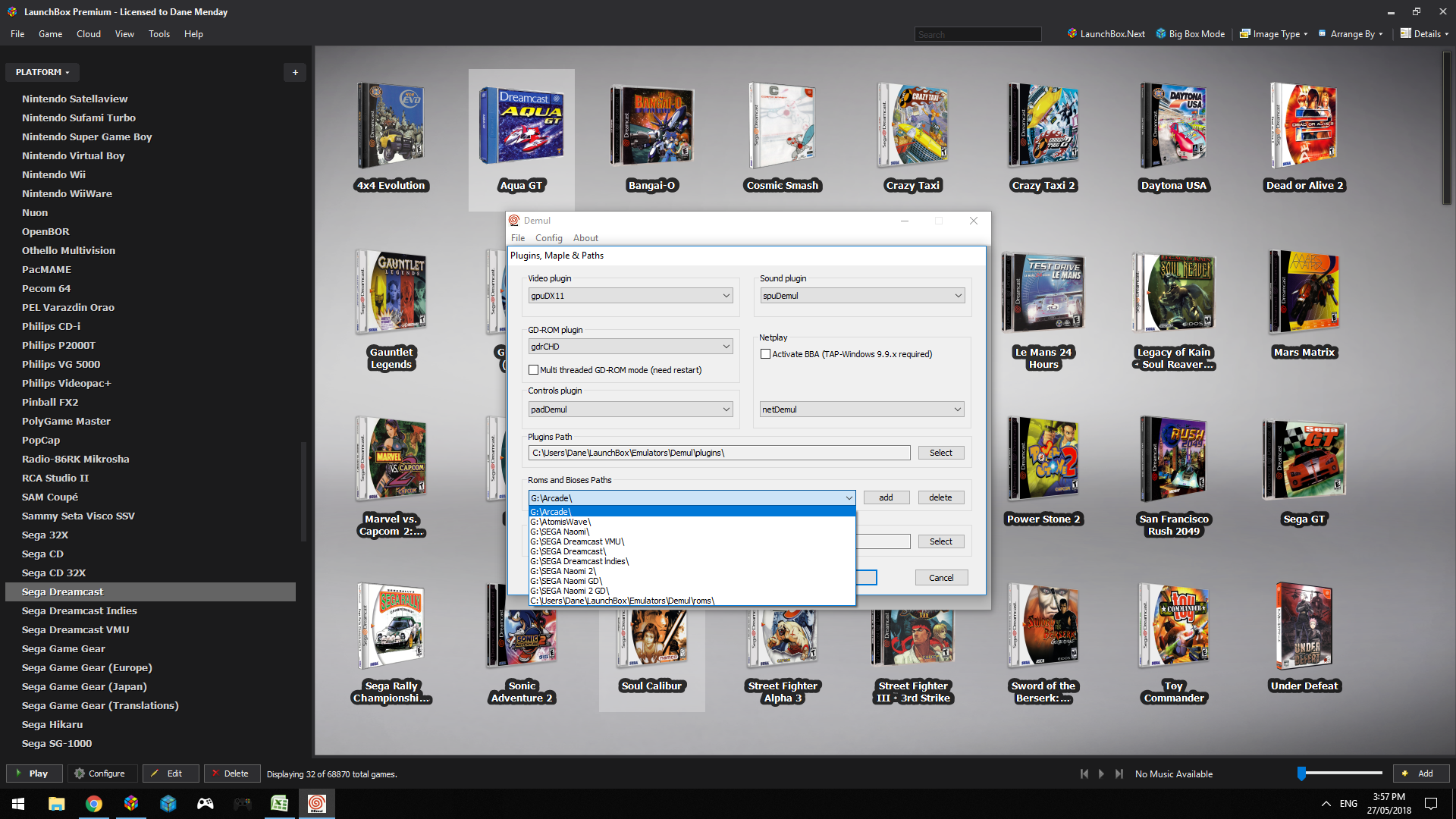Open LaunchBox View menu
1456x819 pixels.
click(124, 34)
